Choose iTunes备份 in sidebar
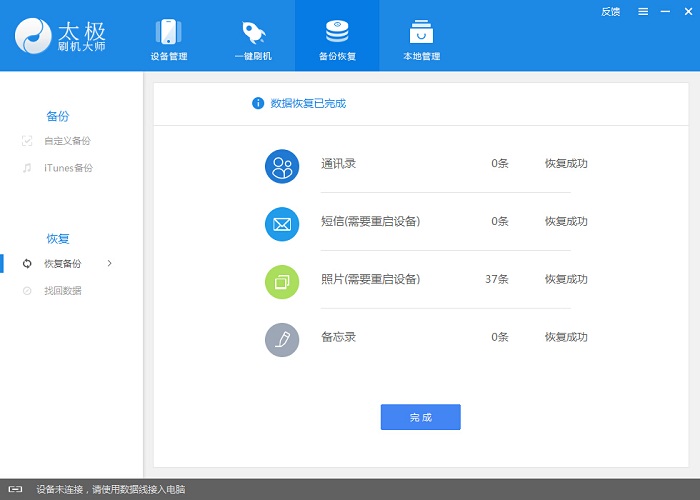 pos(67,168)
